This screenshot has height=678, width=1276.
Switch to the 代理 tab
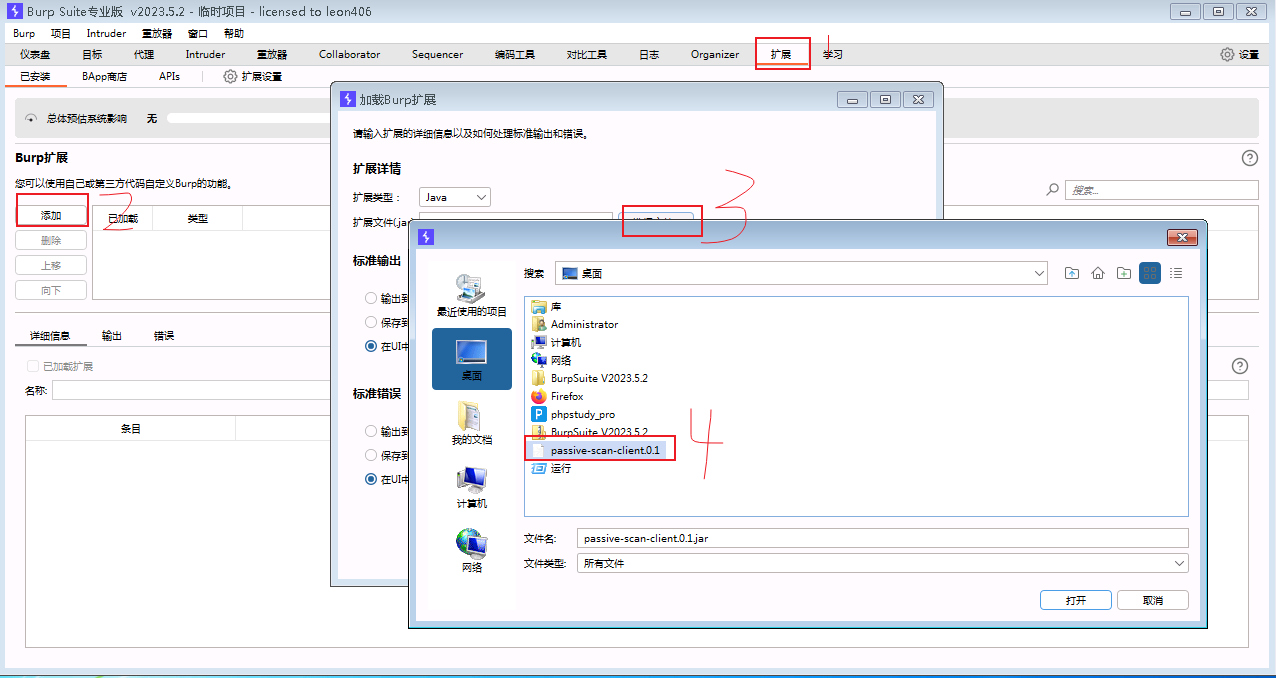coord(144,54)
